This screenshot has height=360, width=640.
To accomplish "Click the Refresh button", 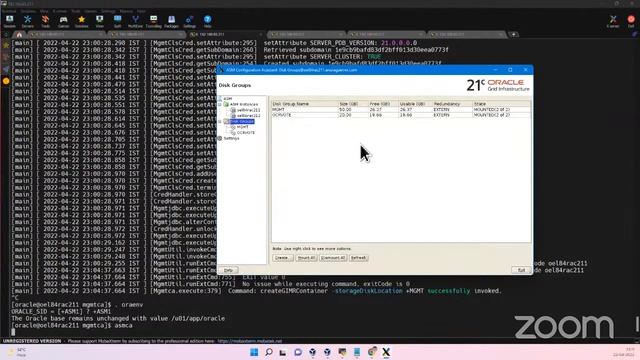I will click(x=359, y=258).
